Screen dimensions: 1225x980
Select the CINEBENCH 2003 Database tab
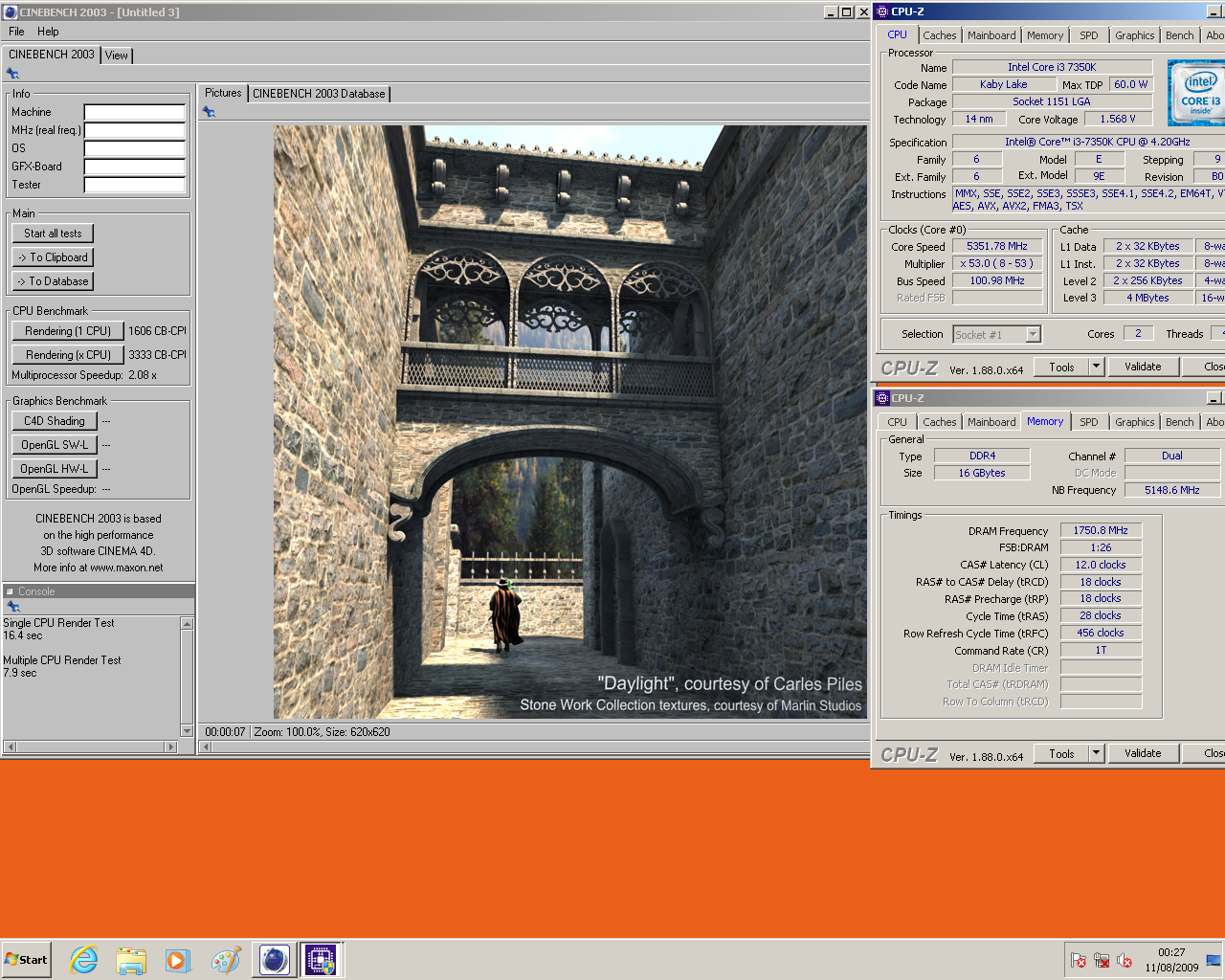point(319,94)
